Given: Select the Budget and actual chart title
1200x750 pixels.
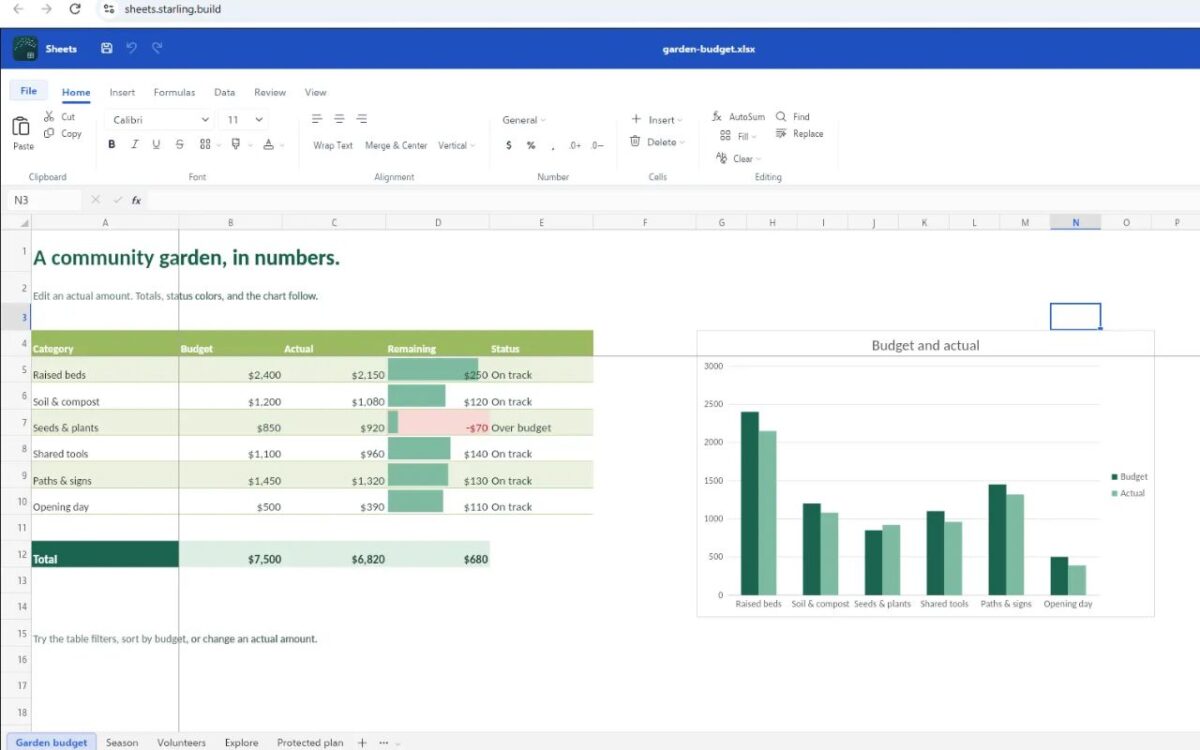Looking at the screenshot, I should [926, 346].
